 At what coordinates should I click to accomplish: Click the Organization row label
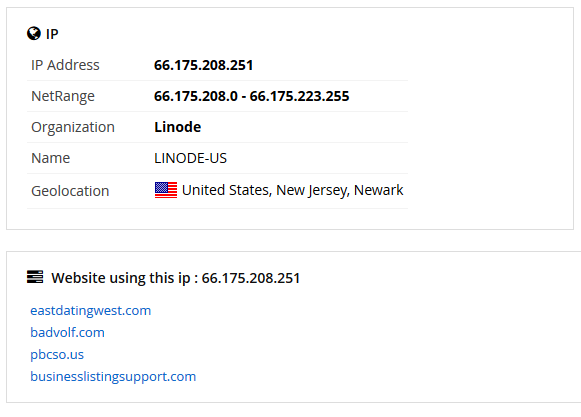point(73,128)
